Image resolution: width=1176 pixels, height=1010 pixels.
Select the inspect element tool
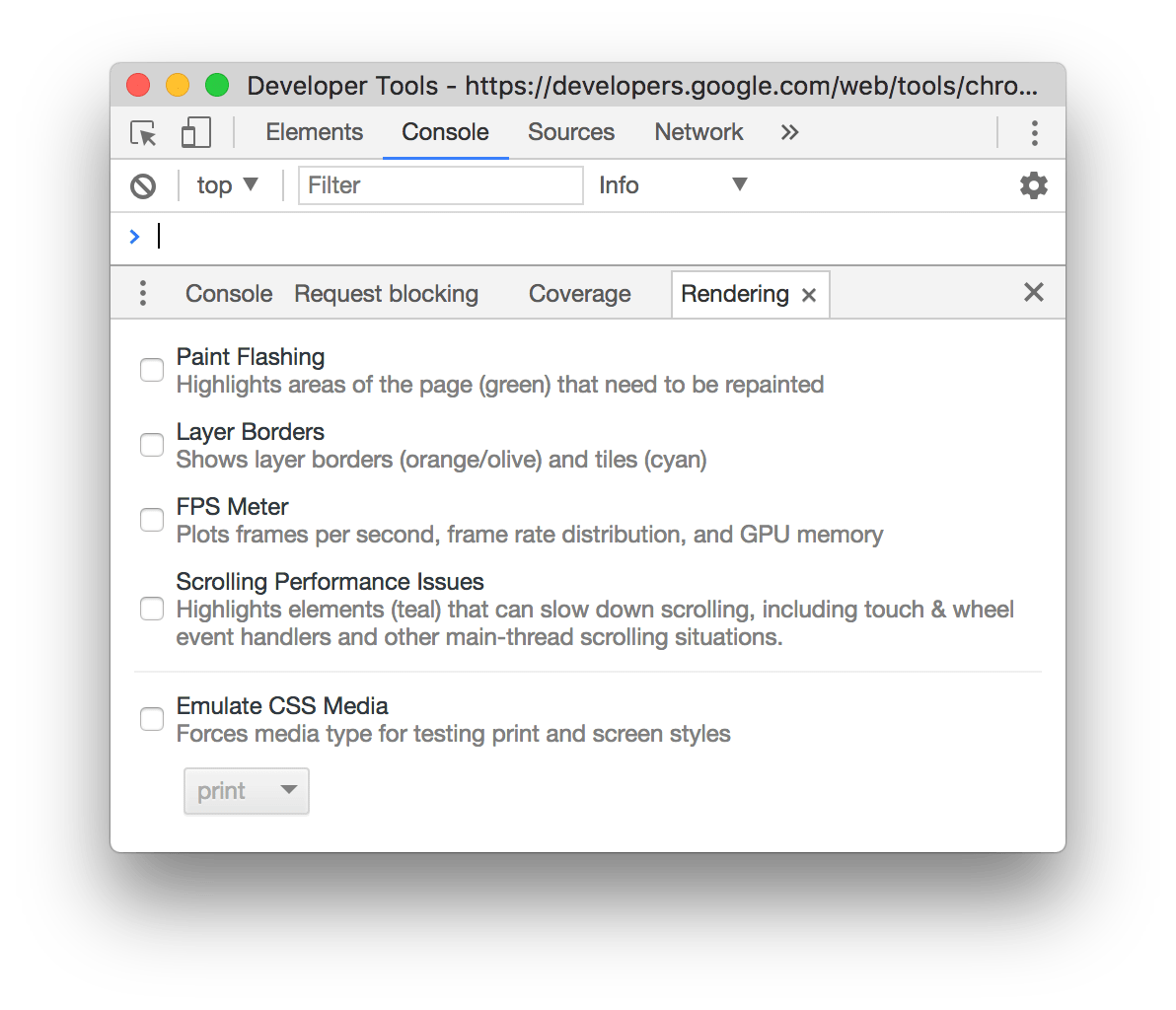142,132
